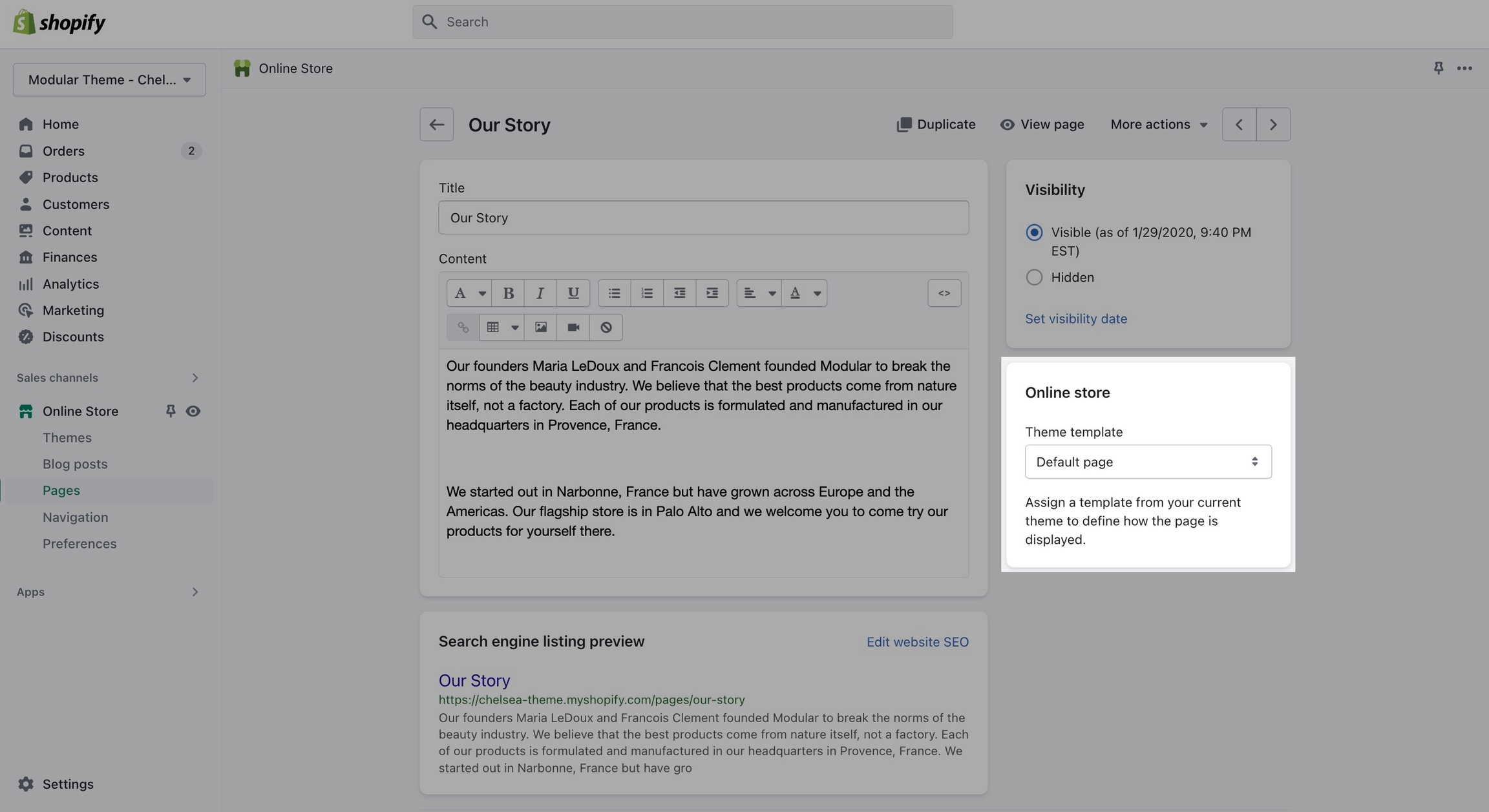Open the Theme template dropdown

(x=1148, y=462)
